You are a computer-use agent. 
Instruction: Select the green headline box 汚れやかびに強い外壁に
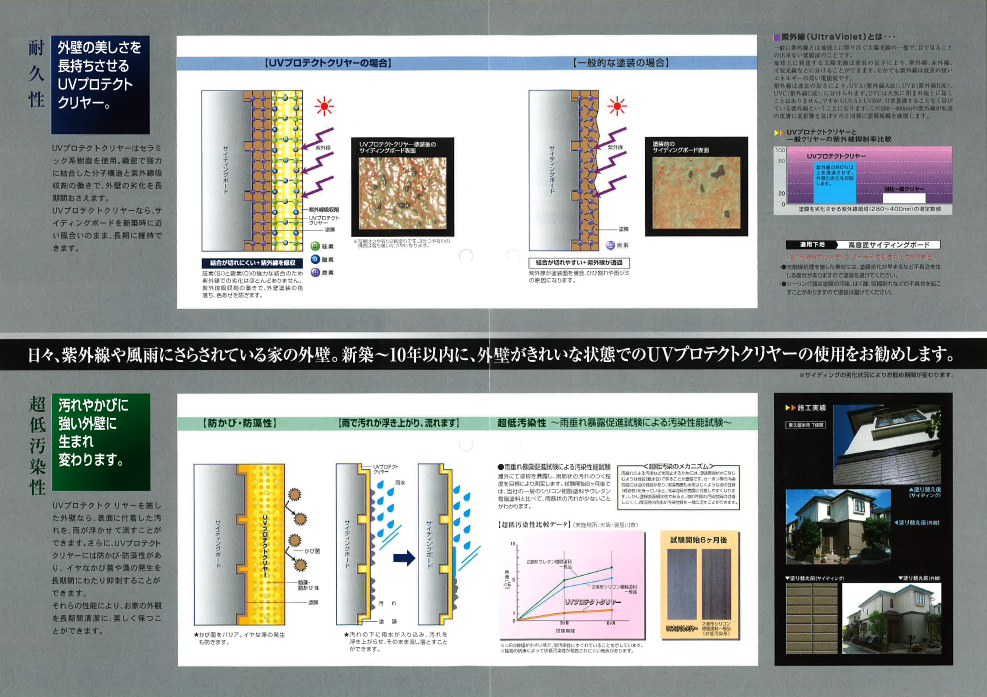[101, 442]
